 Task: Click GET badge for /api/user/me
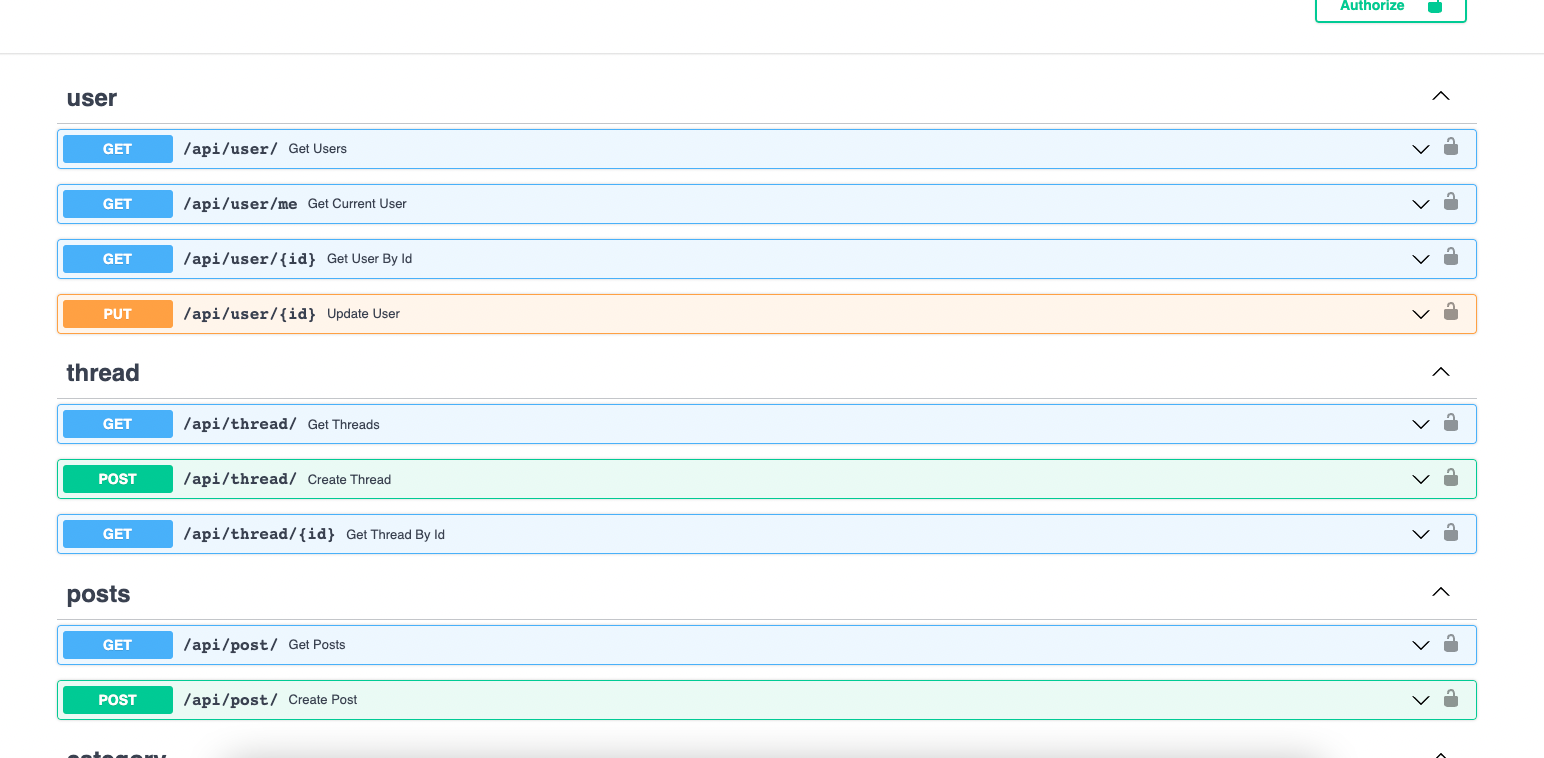(118, 204)
